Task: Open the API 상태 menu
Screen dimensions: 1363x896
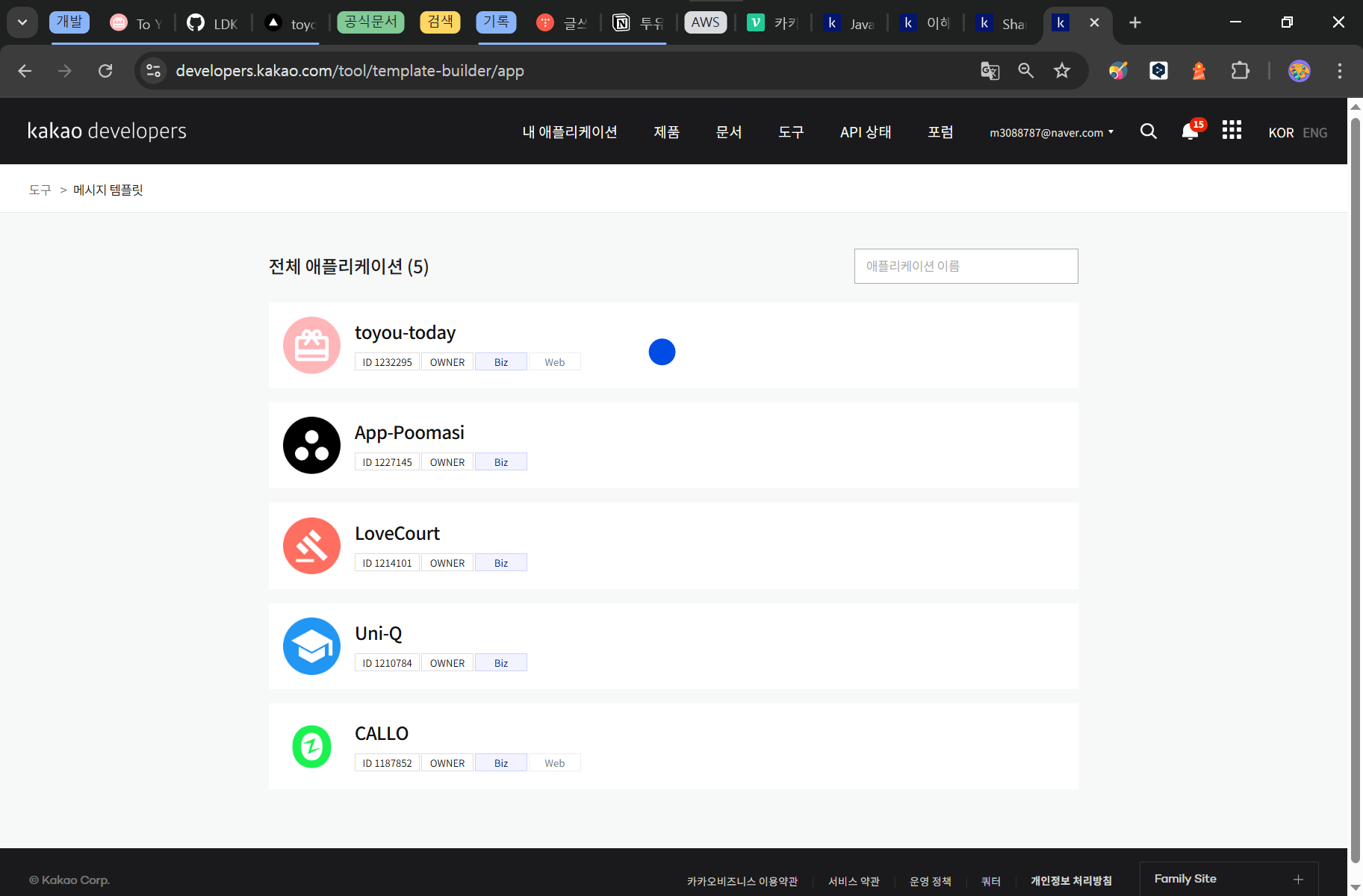Action: pos(866,132)
